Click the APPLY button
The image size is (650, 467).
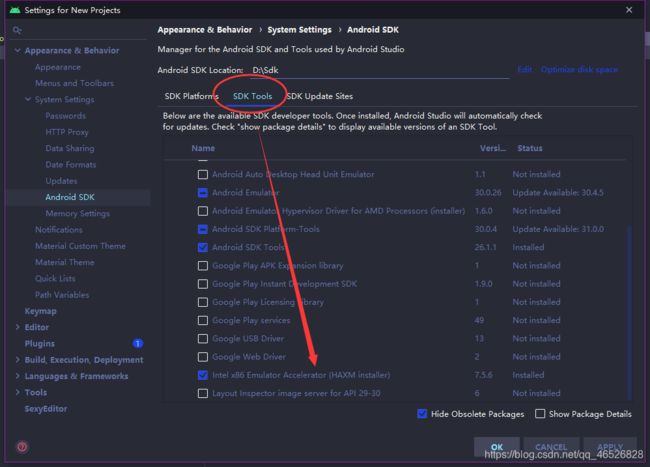click(x=610, y=447)
